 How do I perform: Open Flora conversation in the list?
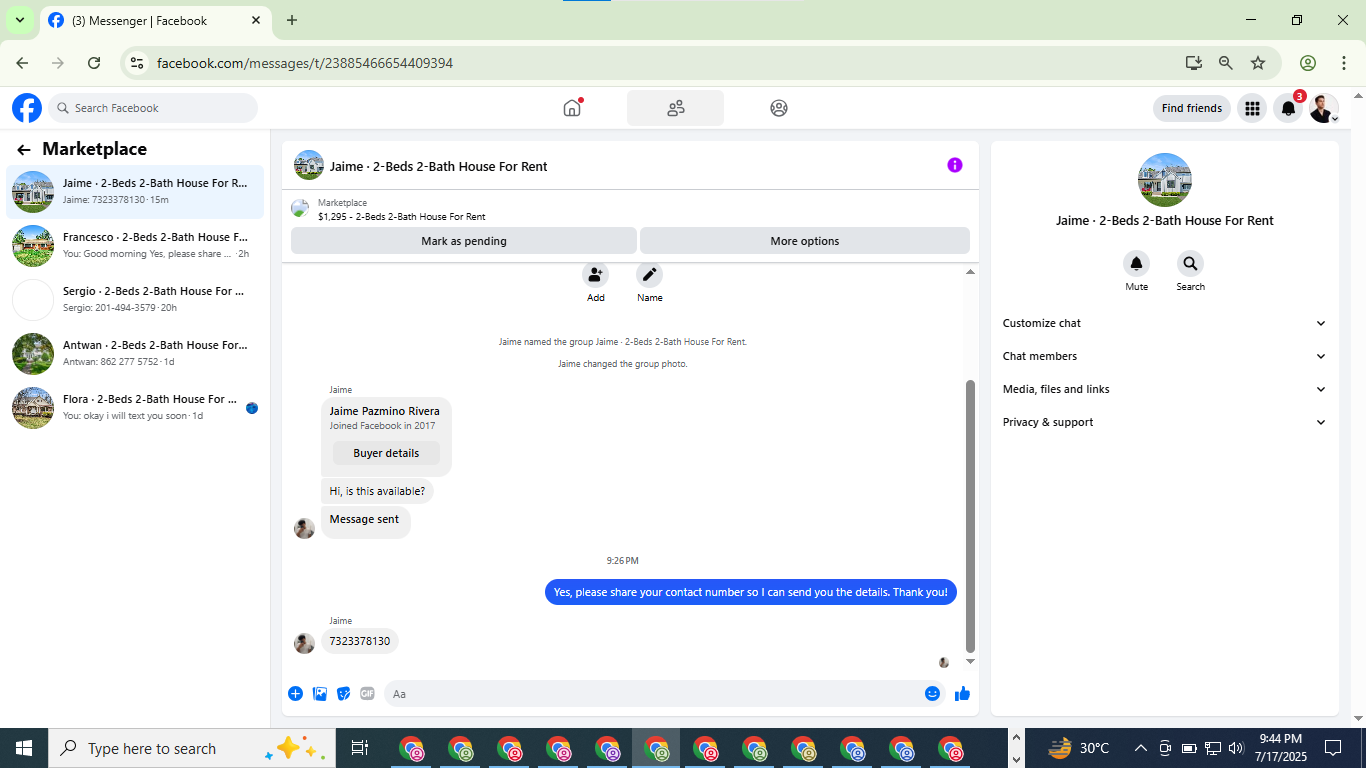135,407
